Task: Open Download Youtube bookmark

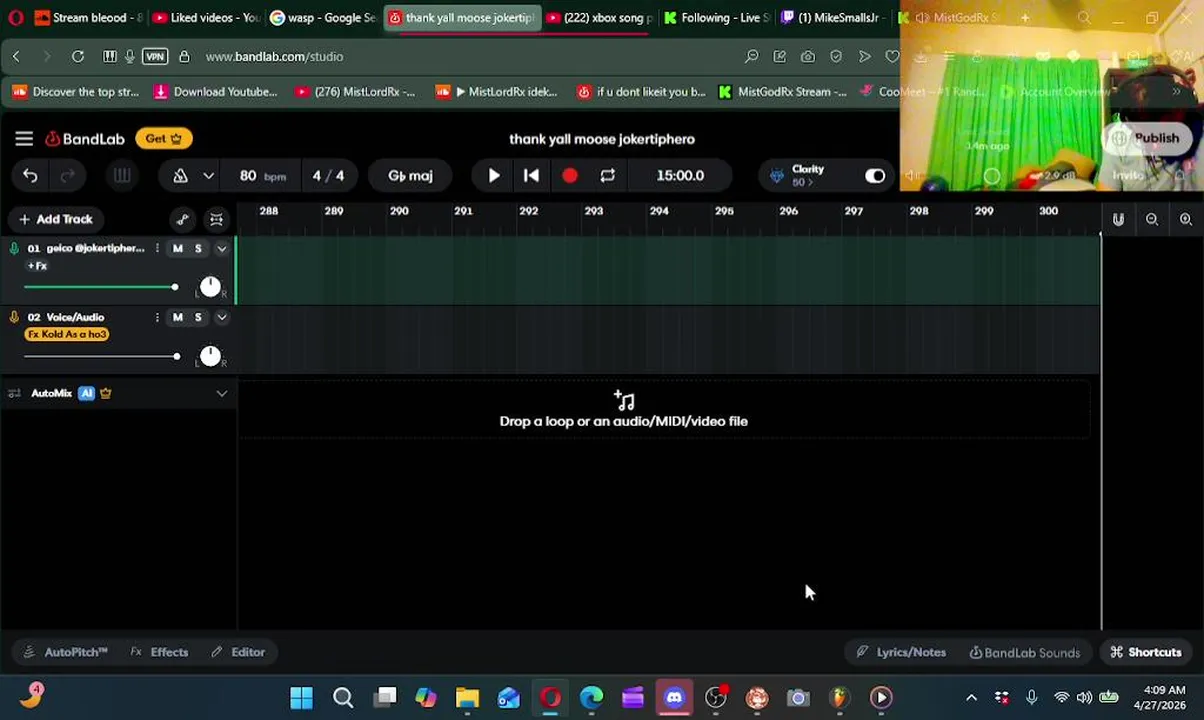Action: pyautogui.click(x=216, y=92)
